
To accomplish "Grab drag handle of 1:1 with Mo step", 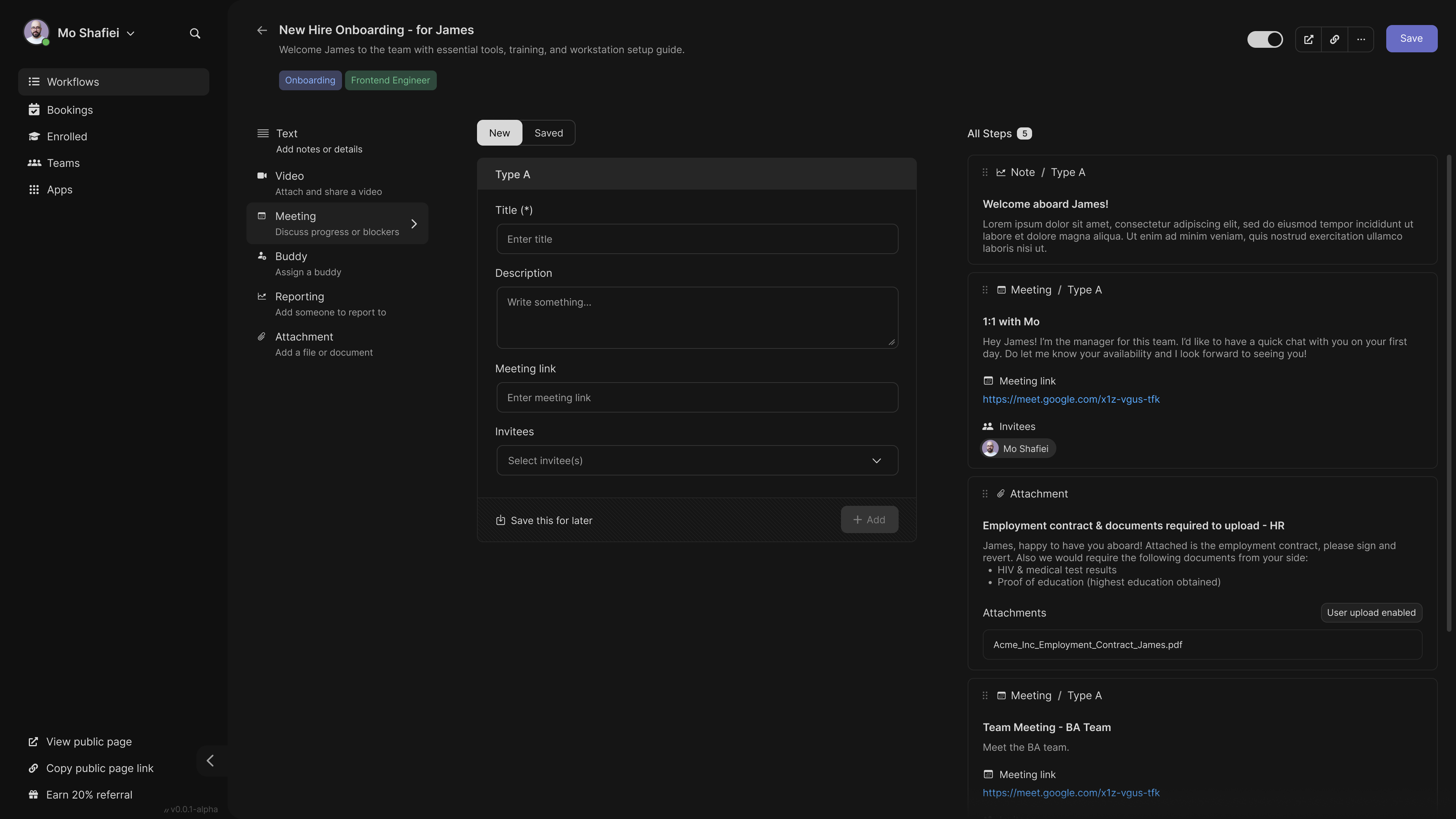I will point(985,290).
